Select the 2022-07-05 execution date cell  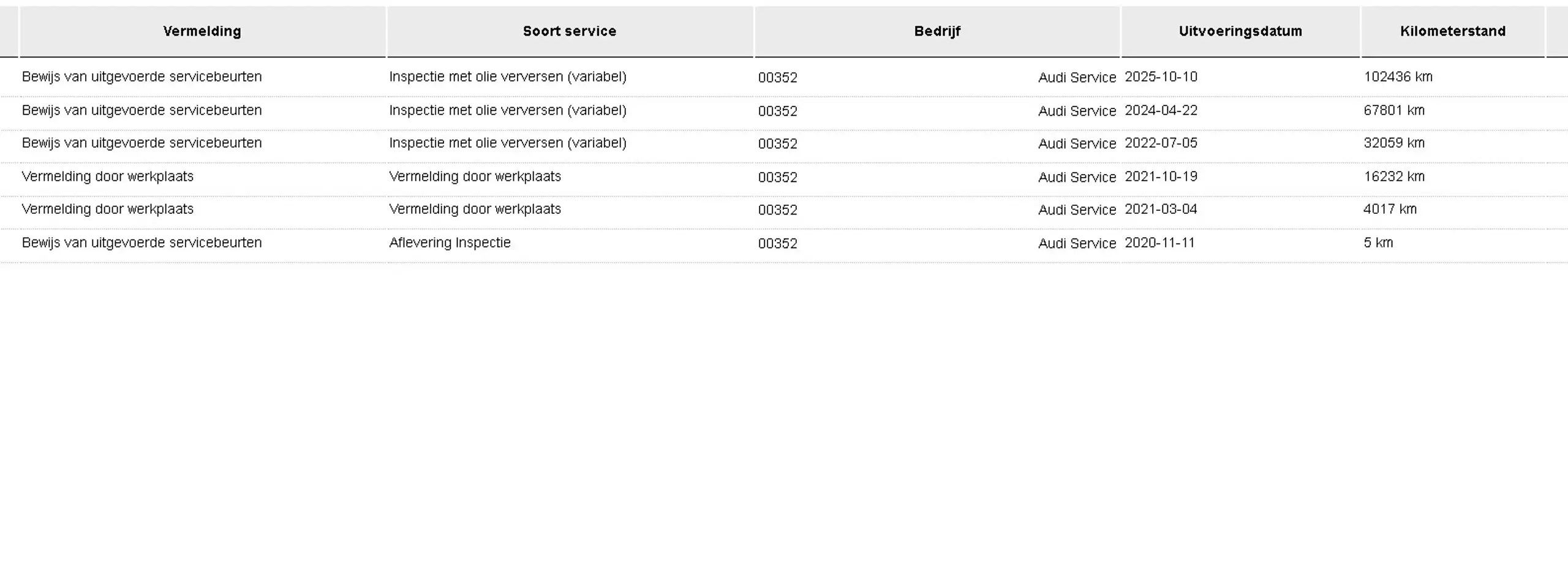(x=1161, y=143)
